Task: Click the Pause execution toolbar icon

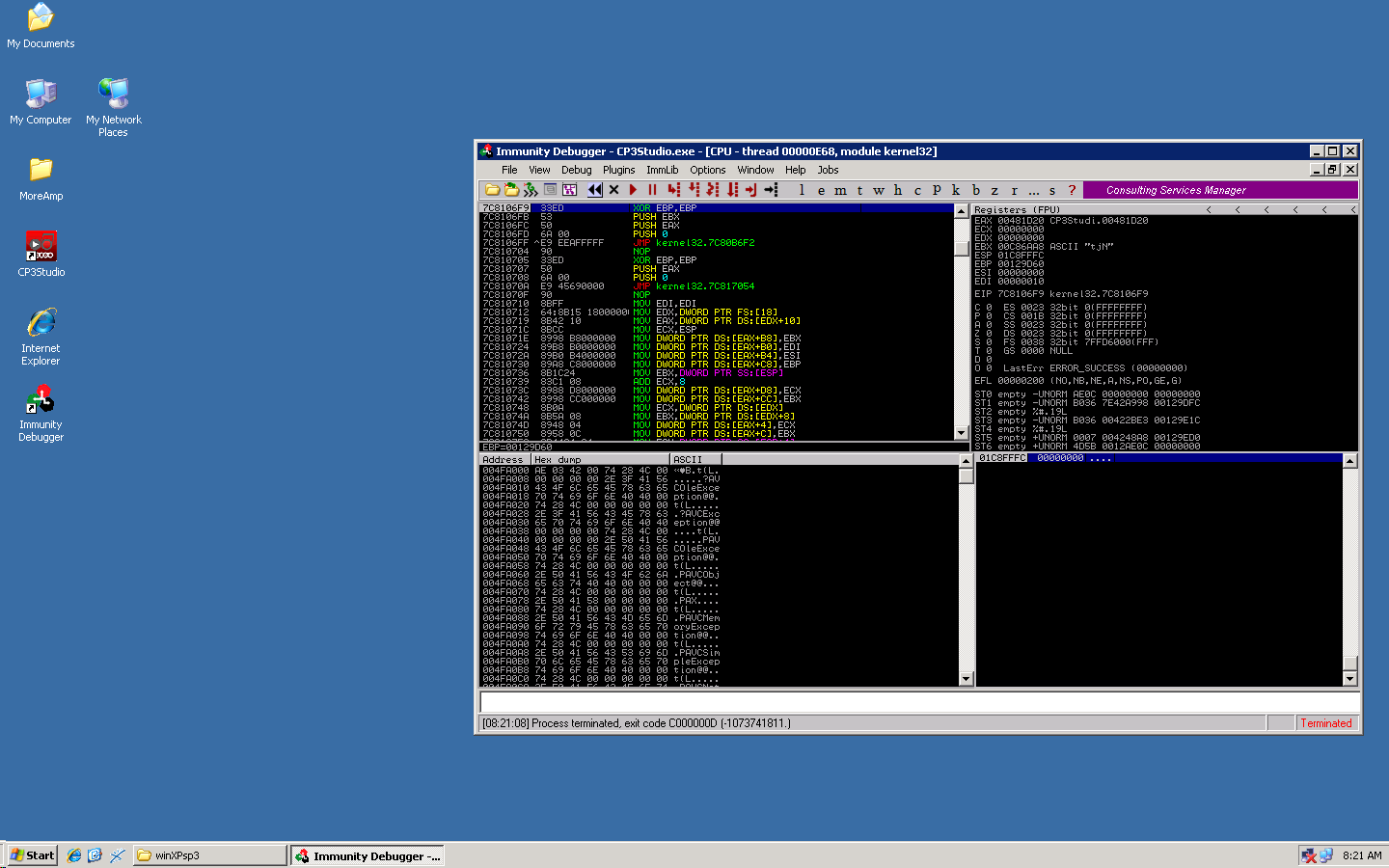Action: coord(652,190)
